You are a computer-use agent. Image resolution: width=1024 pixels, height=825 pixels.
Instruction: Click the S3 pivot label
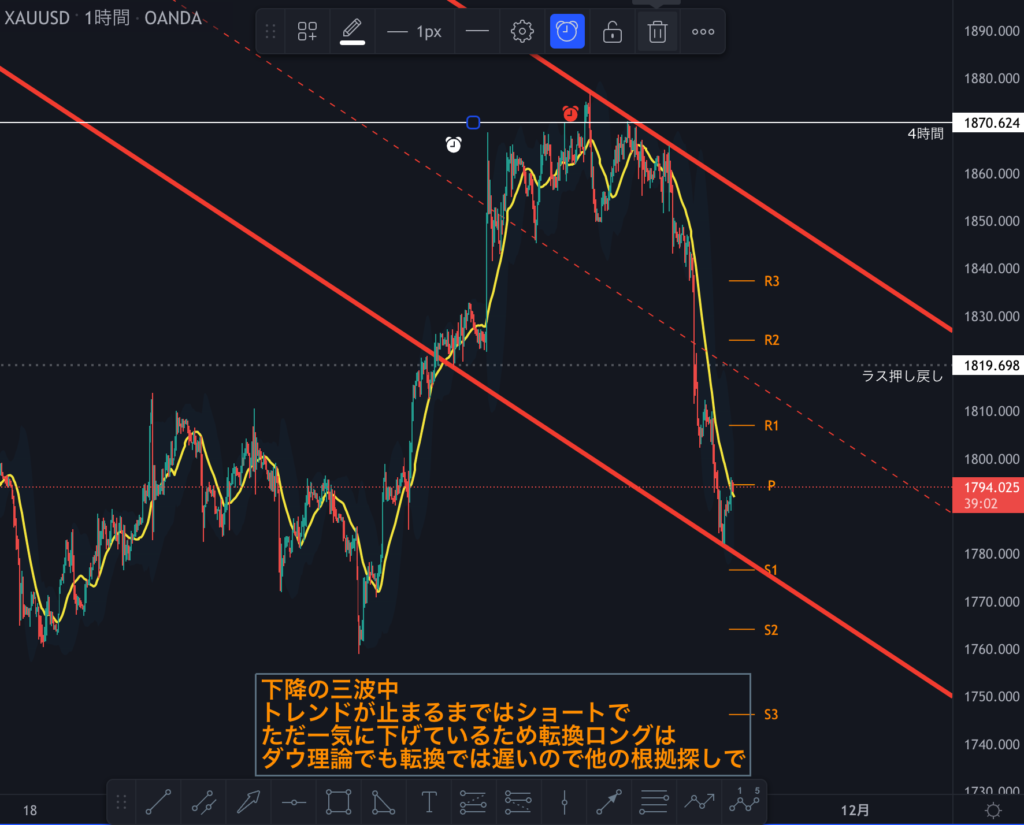(771, 715)
